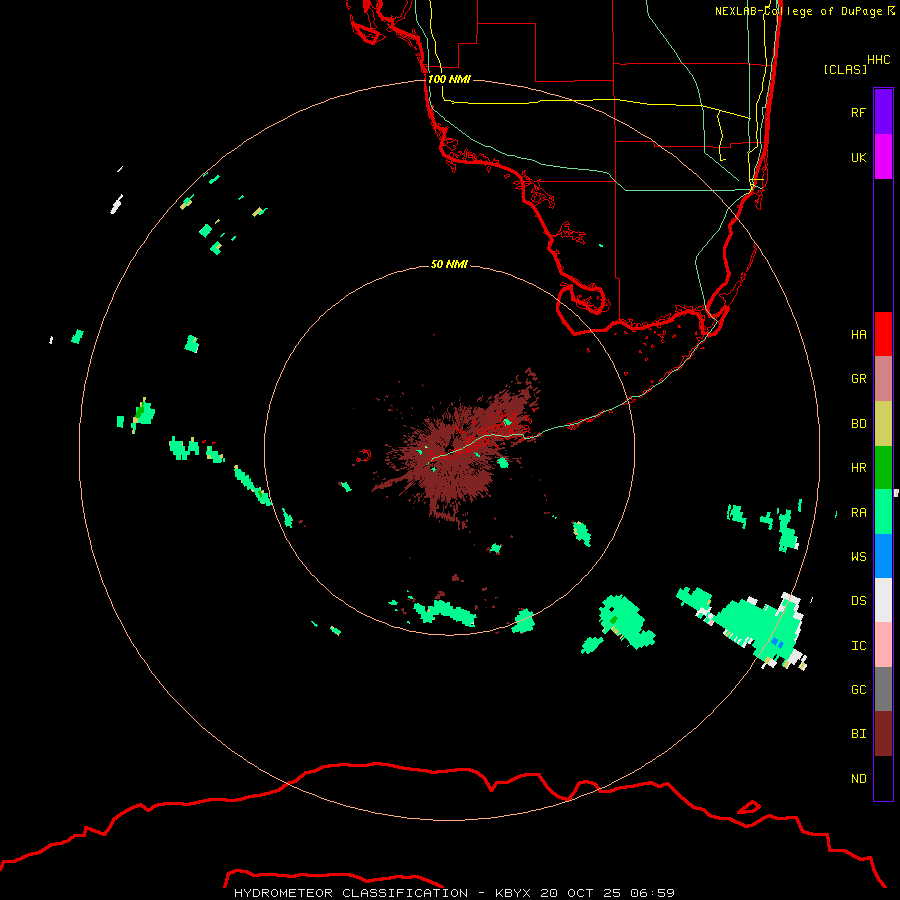Click the HR legend label

(x=858, y=468)
